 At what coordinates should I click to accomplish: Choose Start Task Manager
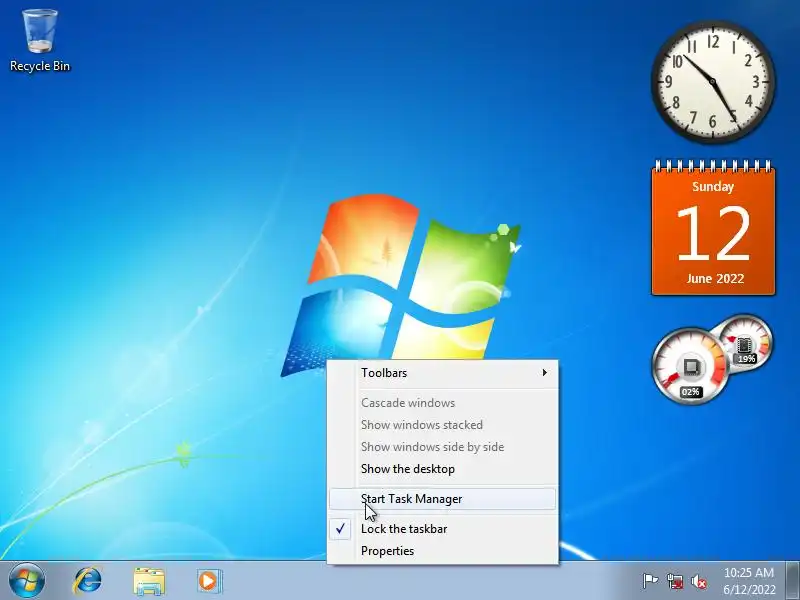[442, 499]
